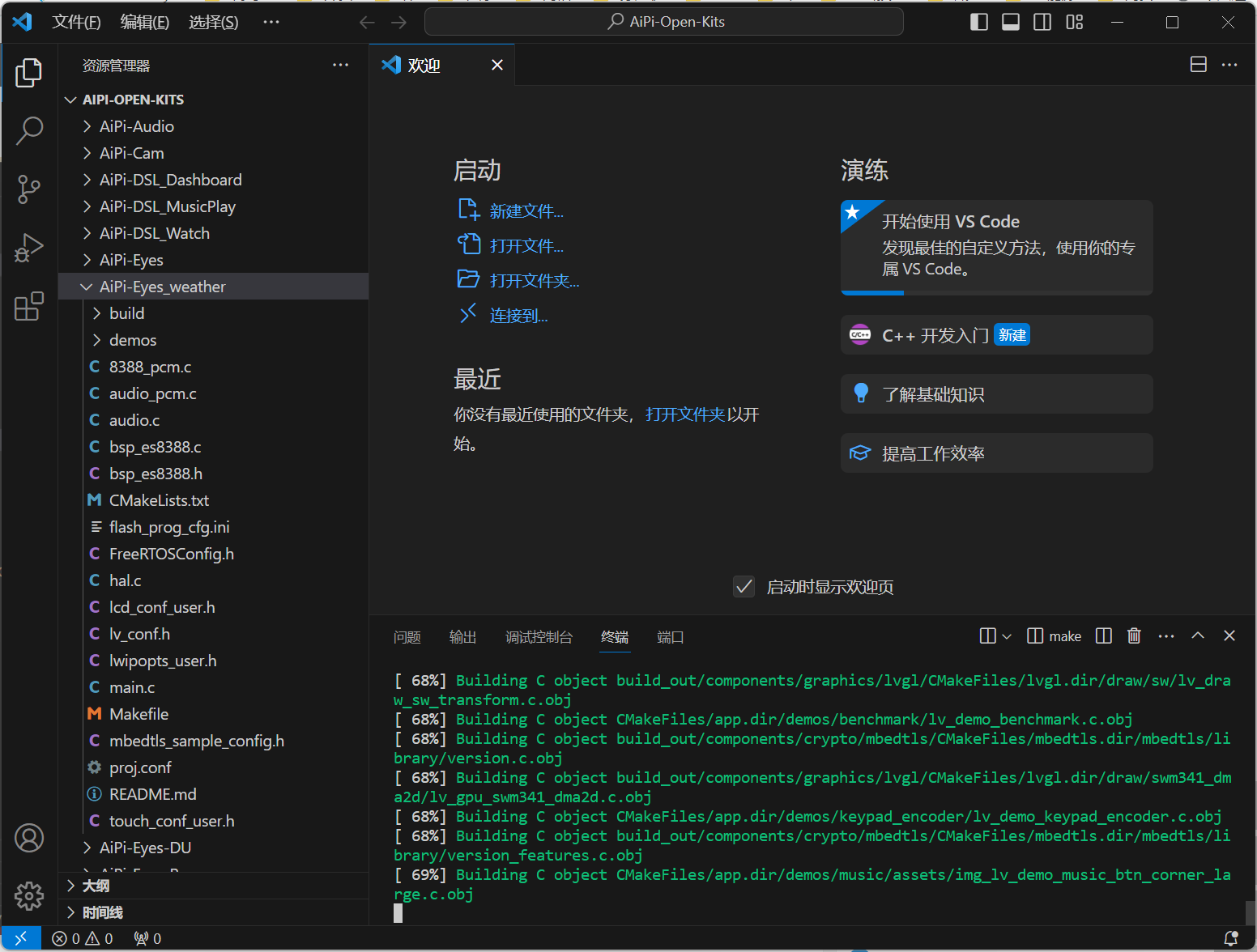The width and height of the screenshot is (1257, 952).
Task: Switch to the 问题 panel tab
Action: (x=407, y=637)
